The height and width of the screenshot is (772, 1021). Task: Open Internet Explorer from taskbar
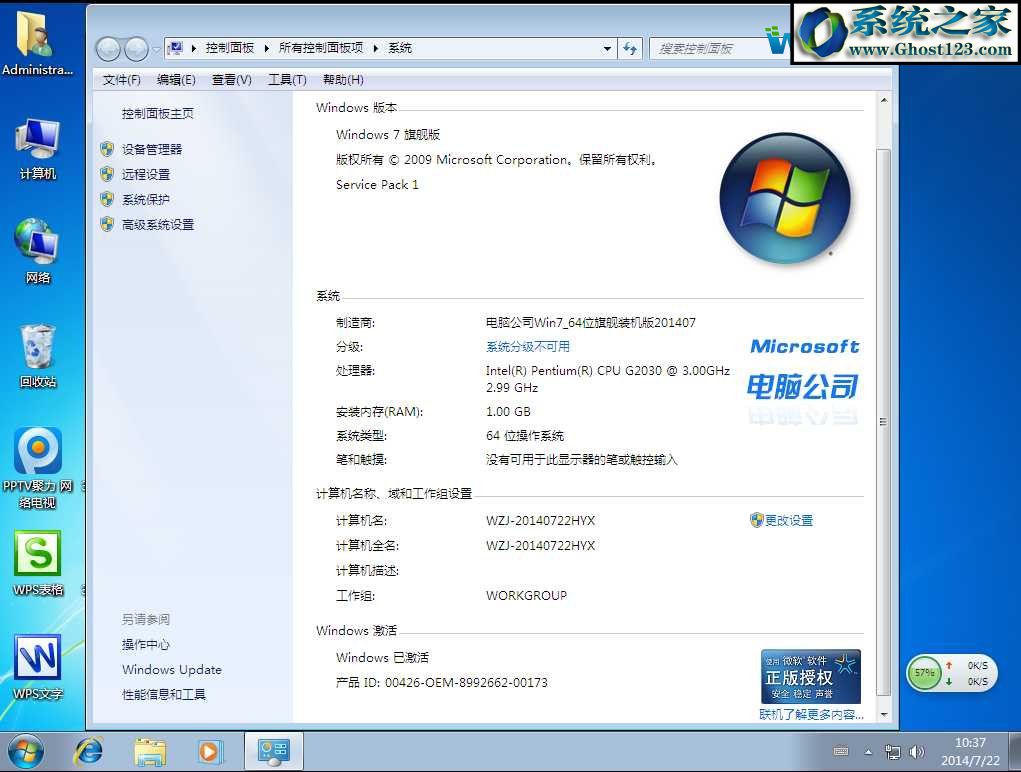coord(88,752)
